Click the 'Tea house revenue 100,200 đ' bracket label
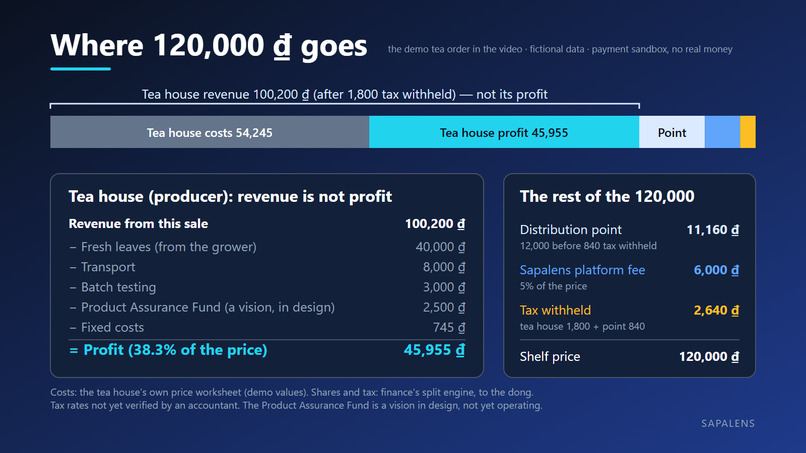This screenshot has width=806, height=453. (x=344, y=95)
